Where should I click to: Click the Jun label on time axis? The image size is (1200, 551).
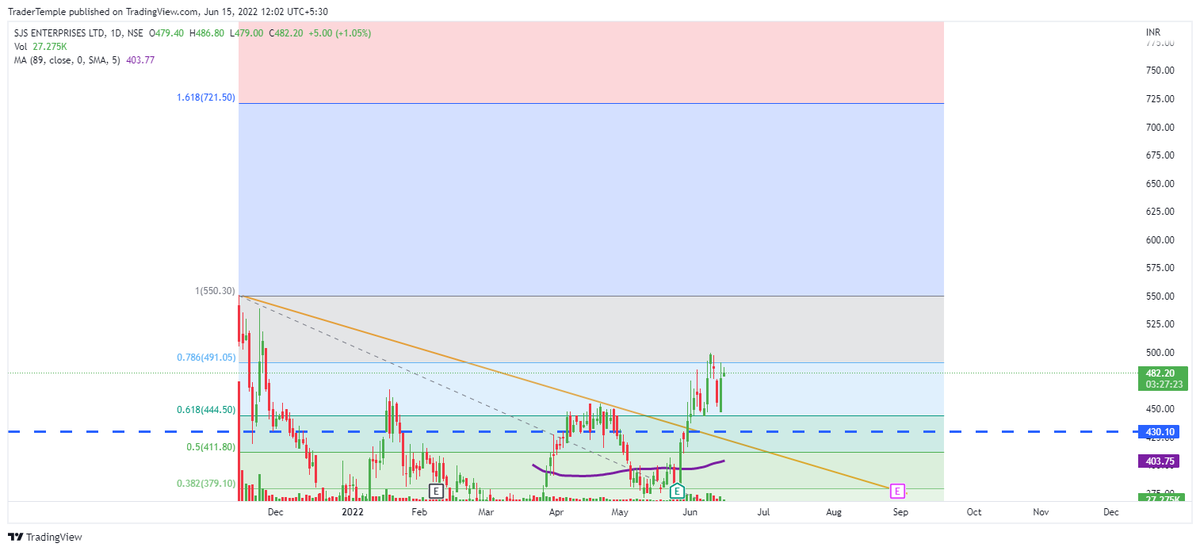[690, 511]
